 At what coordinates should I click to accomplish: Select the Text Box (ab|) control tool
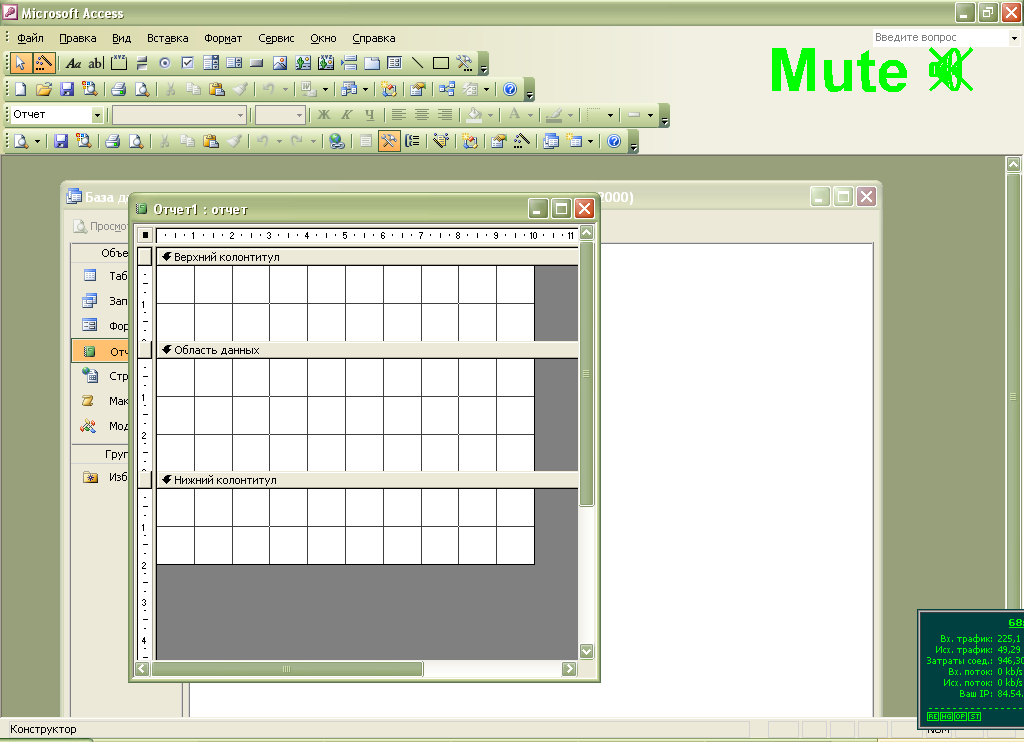(x=95, y=63)
